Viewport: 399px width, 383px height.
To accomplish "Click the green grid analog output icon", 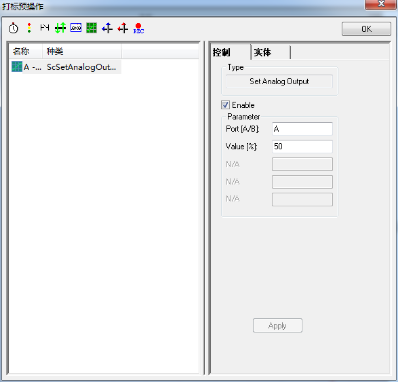I will 92,28.
